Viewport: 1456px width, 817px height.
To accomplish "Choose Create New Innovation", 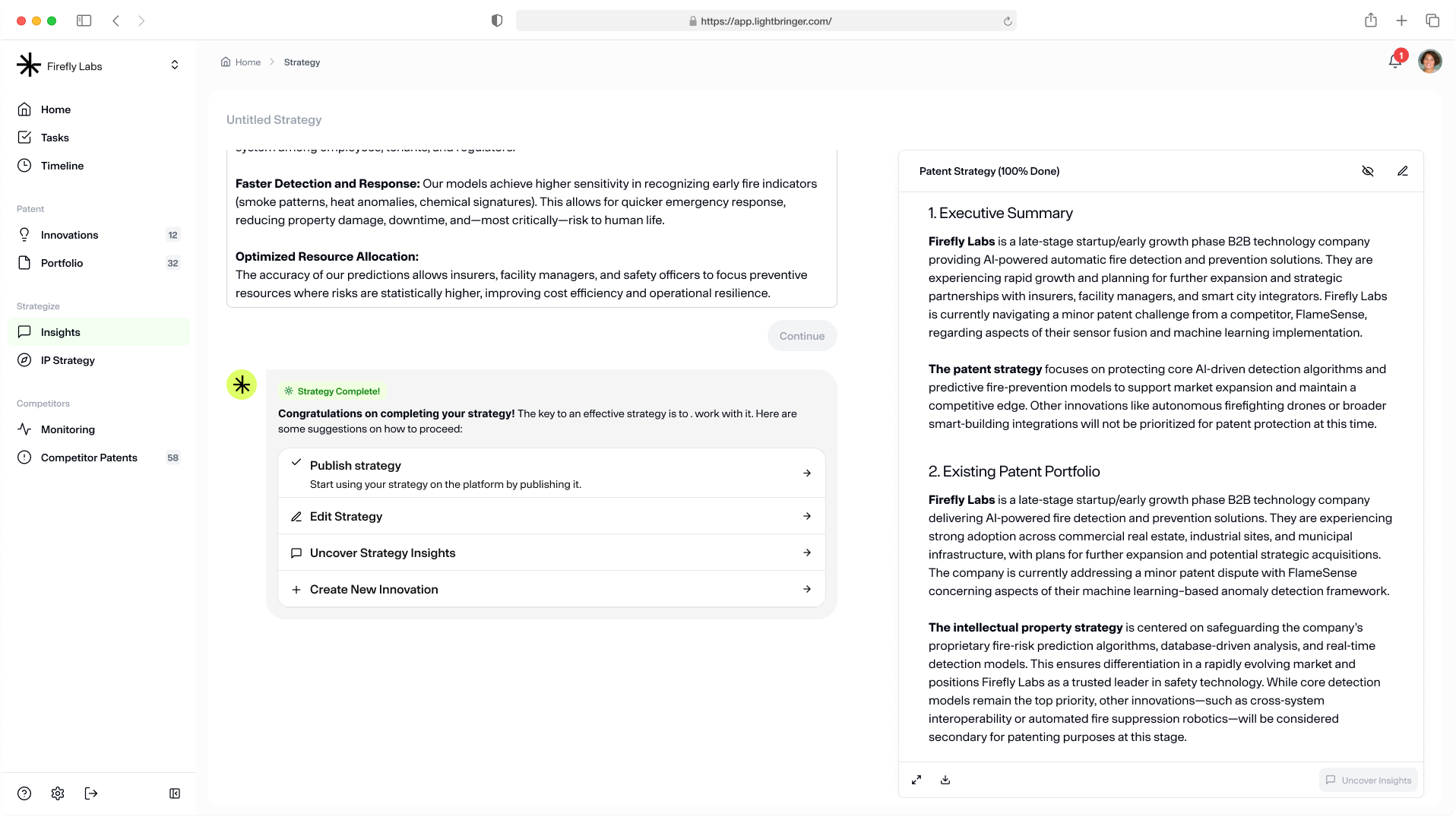I will 552,589.
